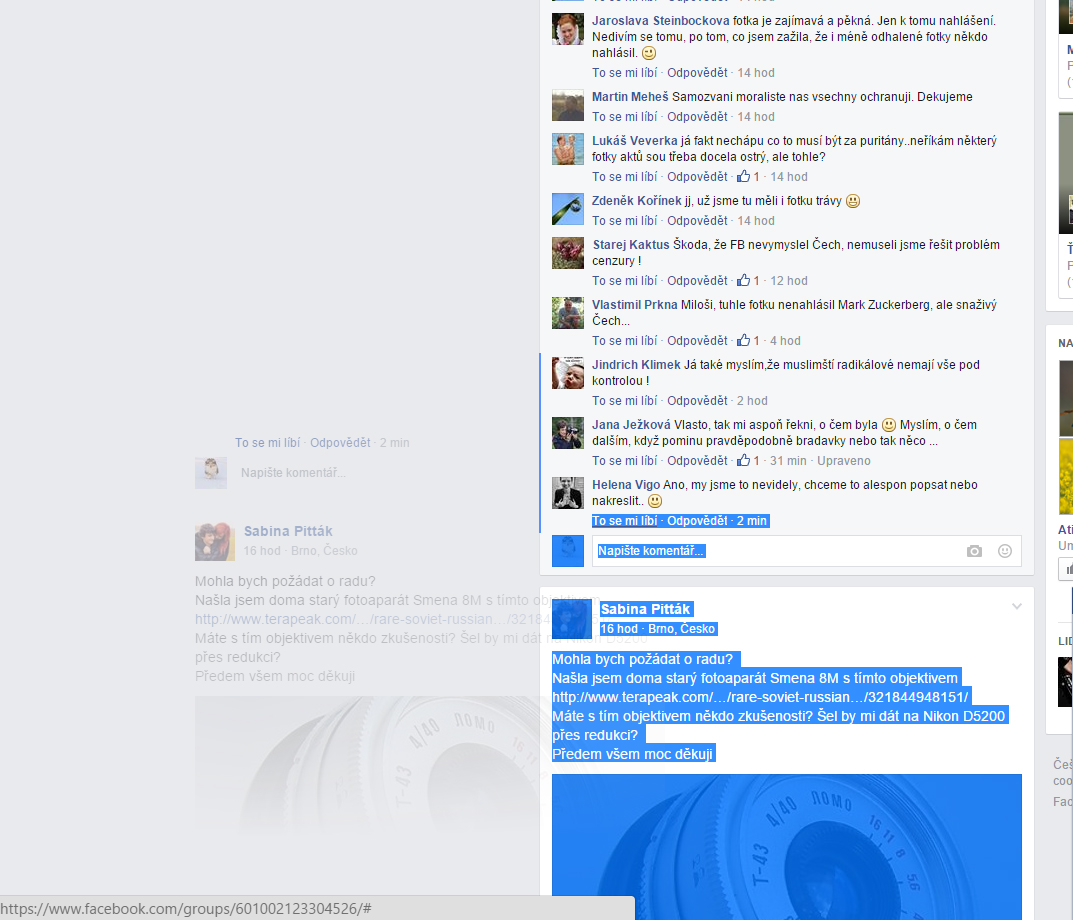
Task: Open '2 min' timestamp on Helena Vigo's comment
Action: (752, 521)
